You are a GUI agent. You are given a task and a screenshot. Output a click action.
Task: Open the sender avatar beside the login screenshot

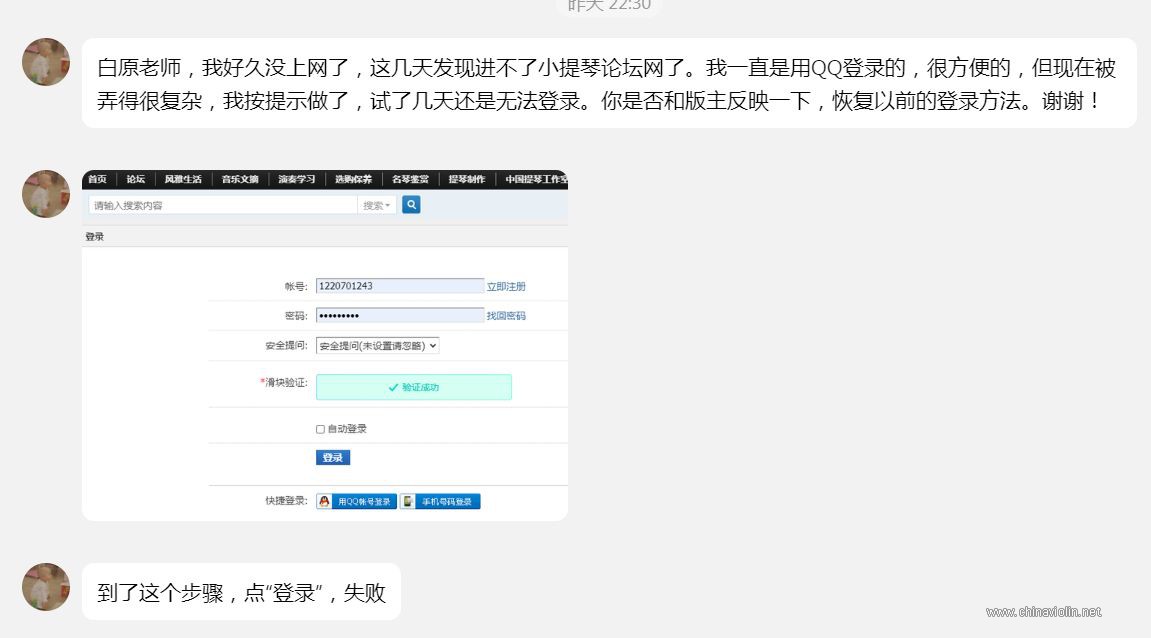[x=46, y=194]
